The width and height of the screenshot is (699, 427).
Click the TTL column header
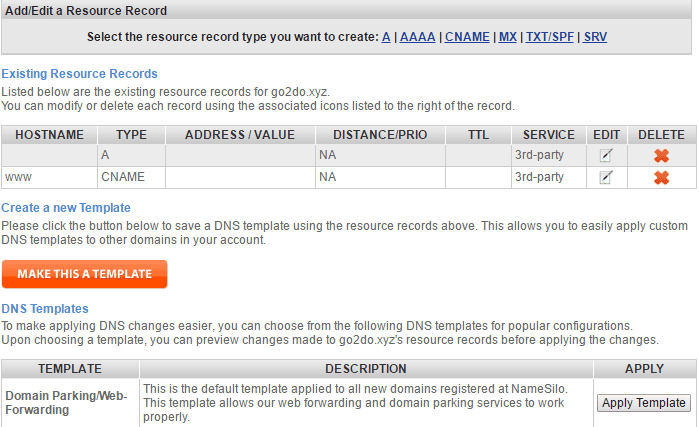[478, 135]
